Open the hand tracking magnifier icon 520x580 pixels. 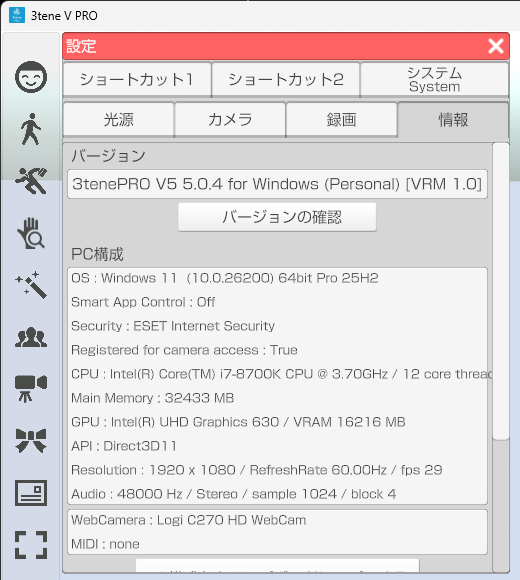click(31, 233)
